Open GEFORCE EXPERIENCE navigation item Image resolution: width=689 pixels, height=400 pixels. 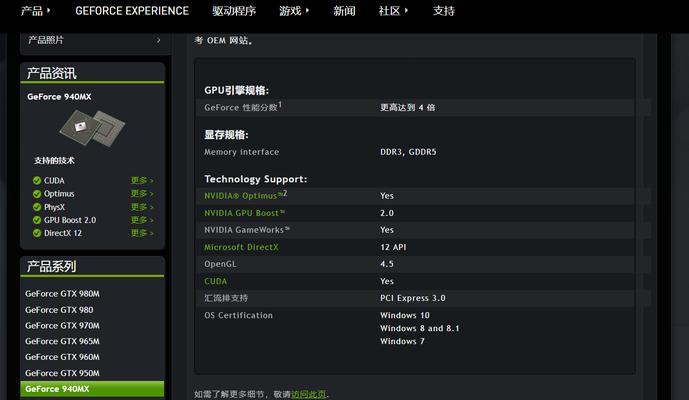point(132,11)
